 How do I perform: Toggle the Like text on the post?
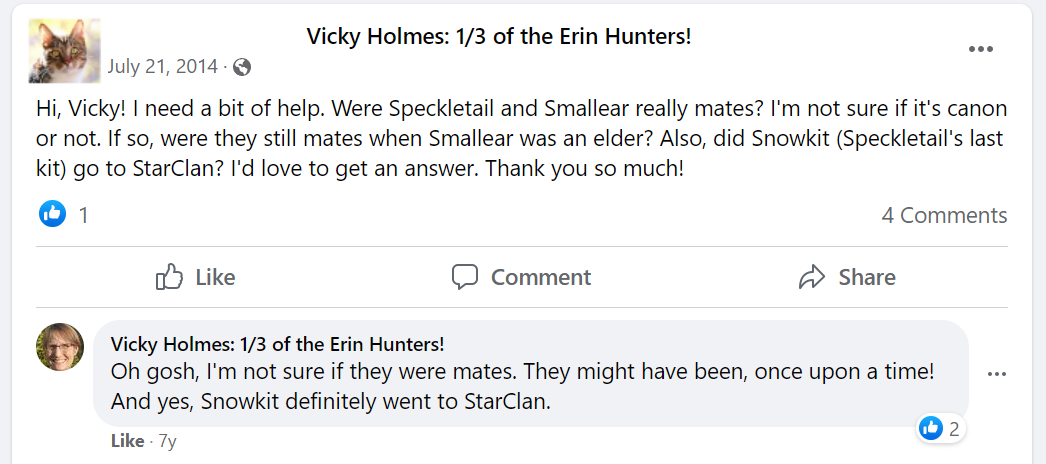[215, 277]
